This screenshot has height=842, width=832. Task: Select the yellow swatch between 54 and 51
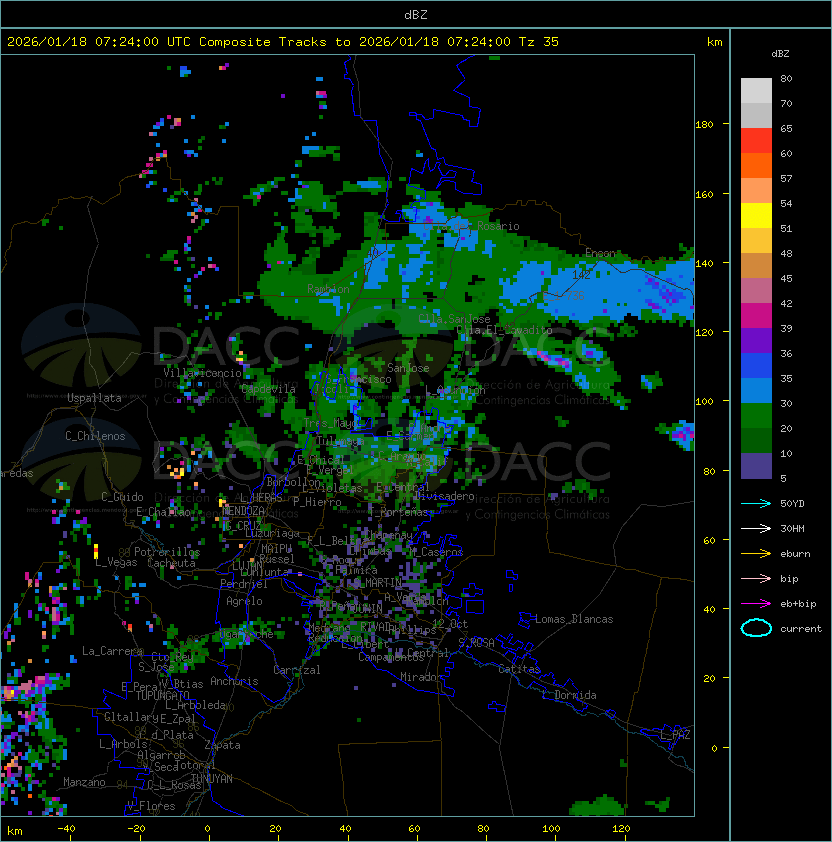pos(756,215)
